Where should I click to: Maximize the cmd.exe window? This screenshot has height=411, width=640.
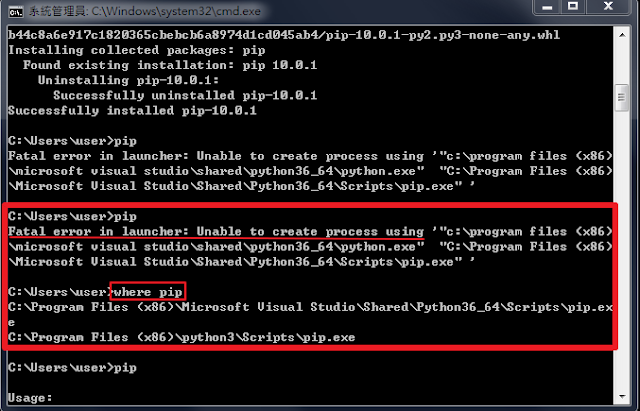click(573, 7)
